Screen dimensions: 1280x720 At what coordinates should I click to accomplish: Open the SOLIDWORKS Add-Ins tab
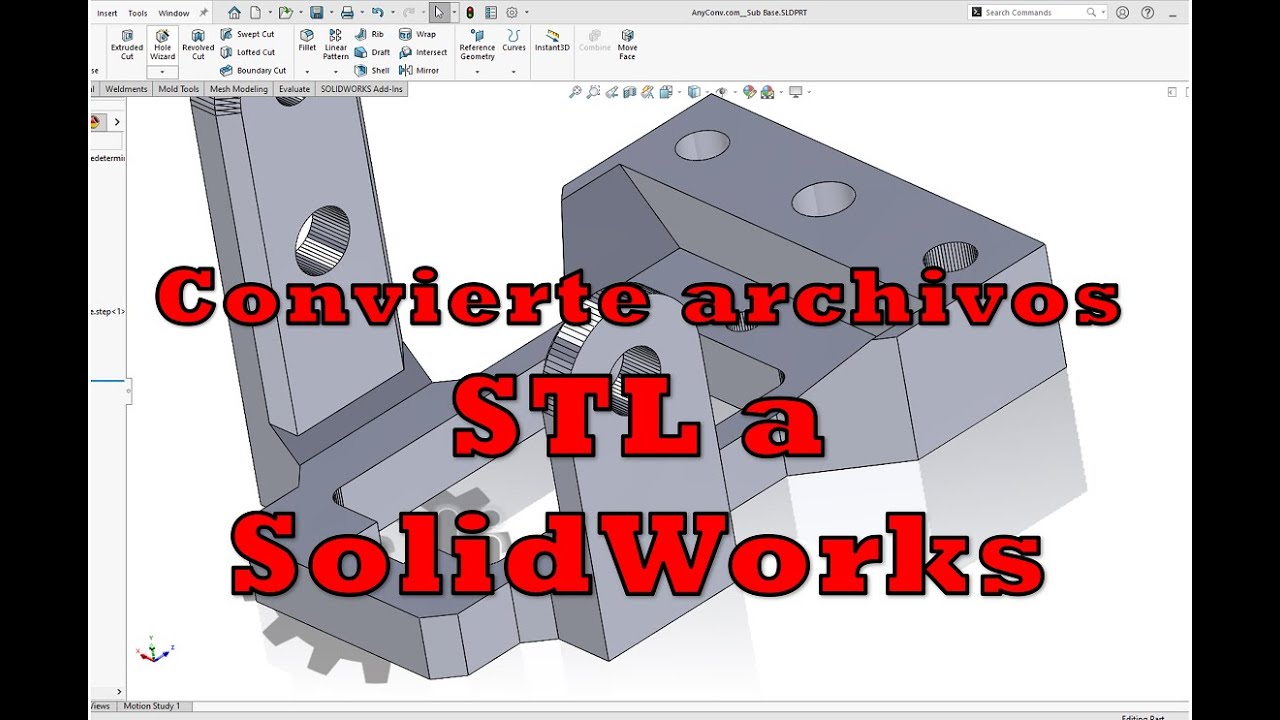pos(361,89)
